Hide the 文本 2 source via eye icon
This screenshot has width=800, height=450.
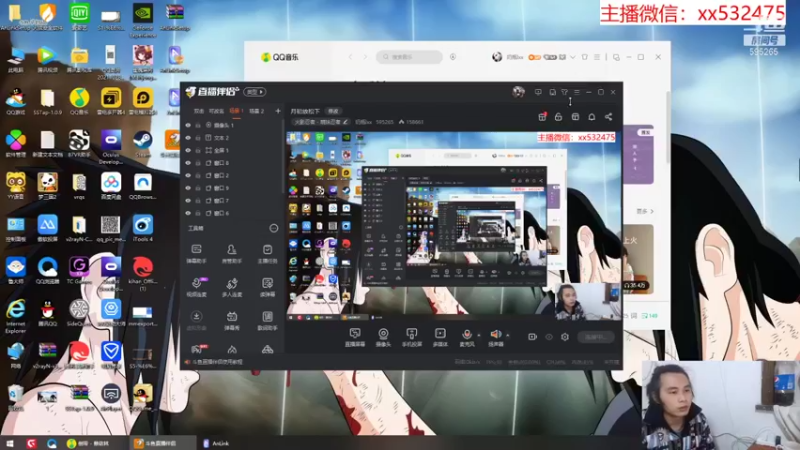pyautogui.click(x=188, y=138)
